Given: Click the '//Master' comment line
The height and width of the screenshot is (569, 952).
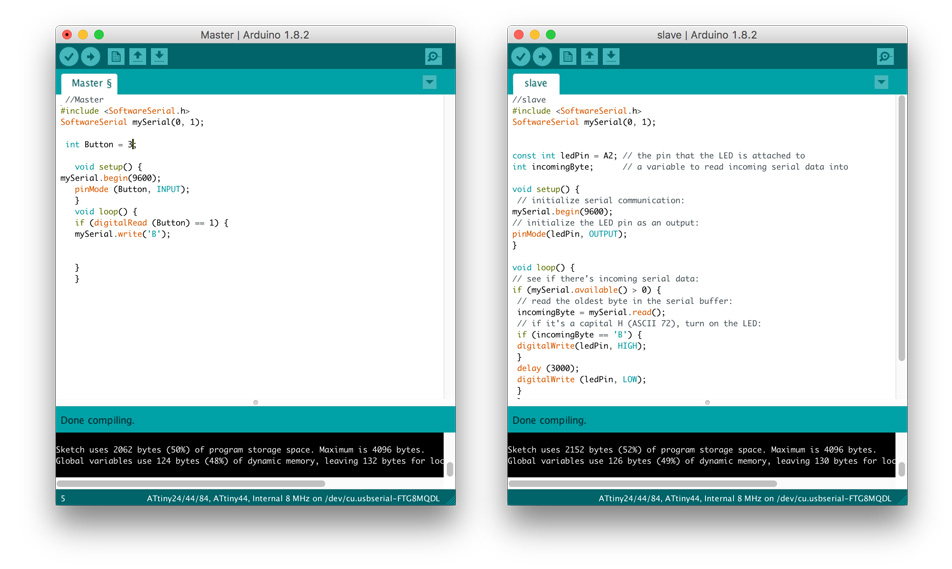Looking at the screenshot, I should tap(84, 100).
